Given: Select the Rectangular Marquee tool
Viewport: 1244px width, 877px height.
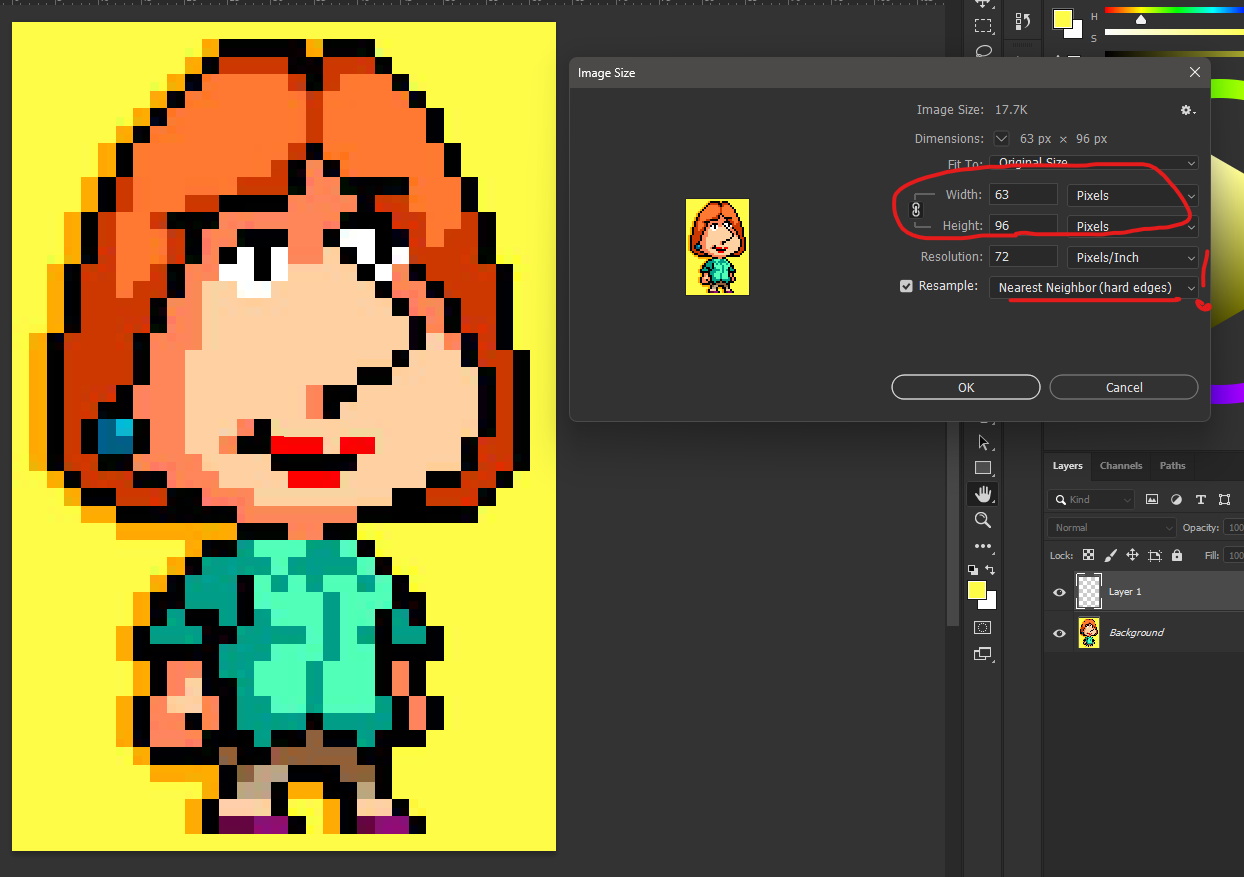Looking at the screenshot, I should (983, 26).
